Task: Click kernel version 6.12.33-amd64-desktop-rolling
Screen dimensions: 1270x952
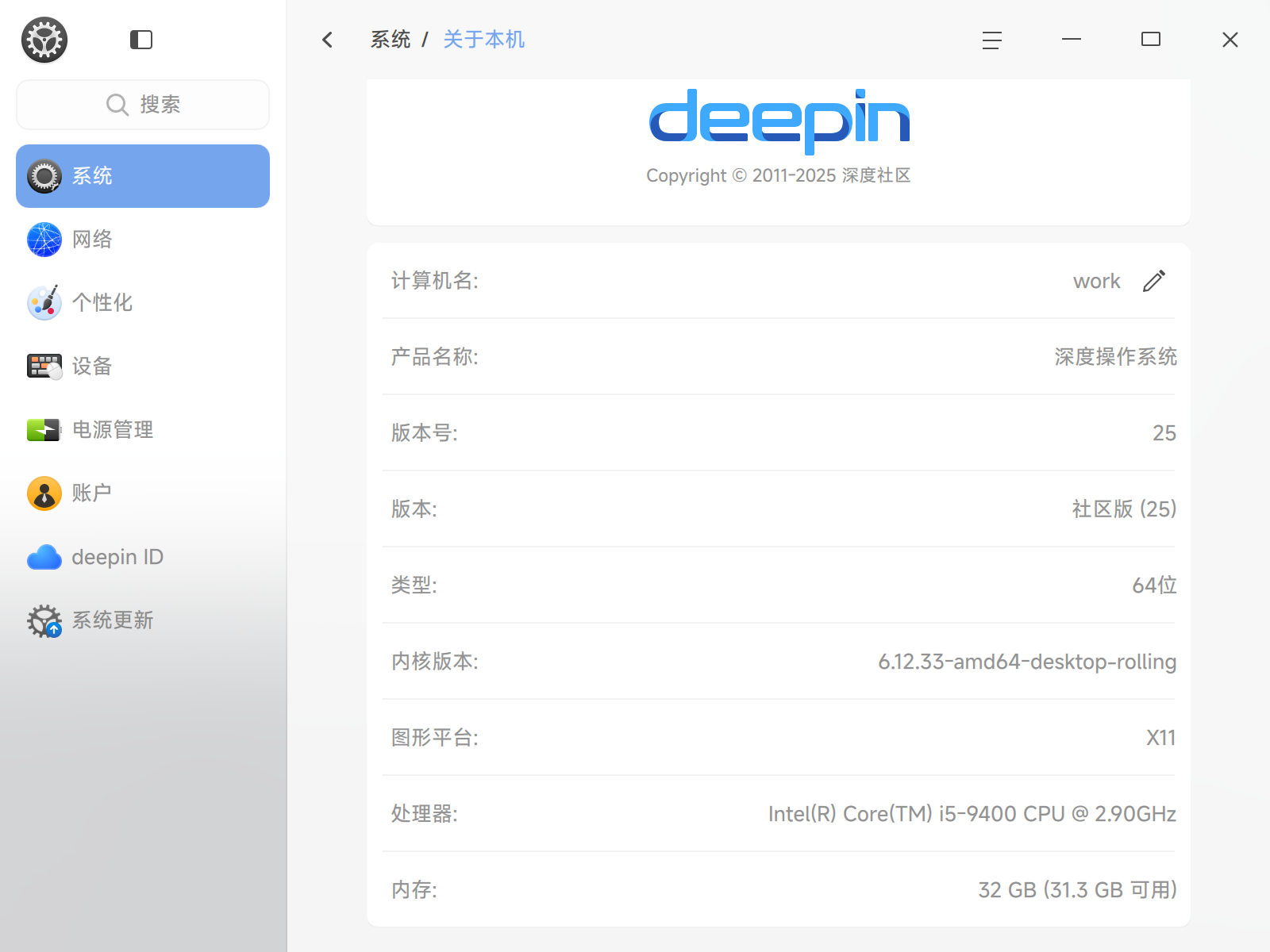Action: tap(1027, 662)
